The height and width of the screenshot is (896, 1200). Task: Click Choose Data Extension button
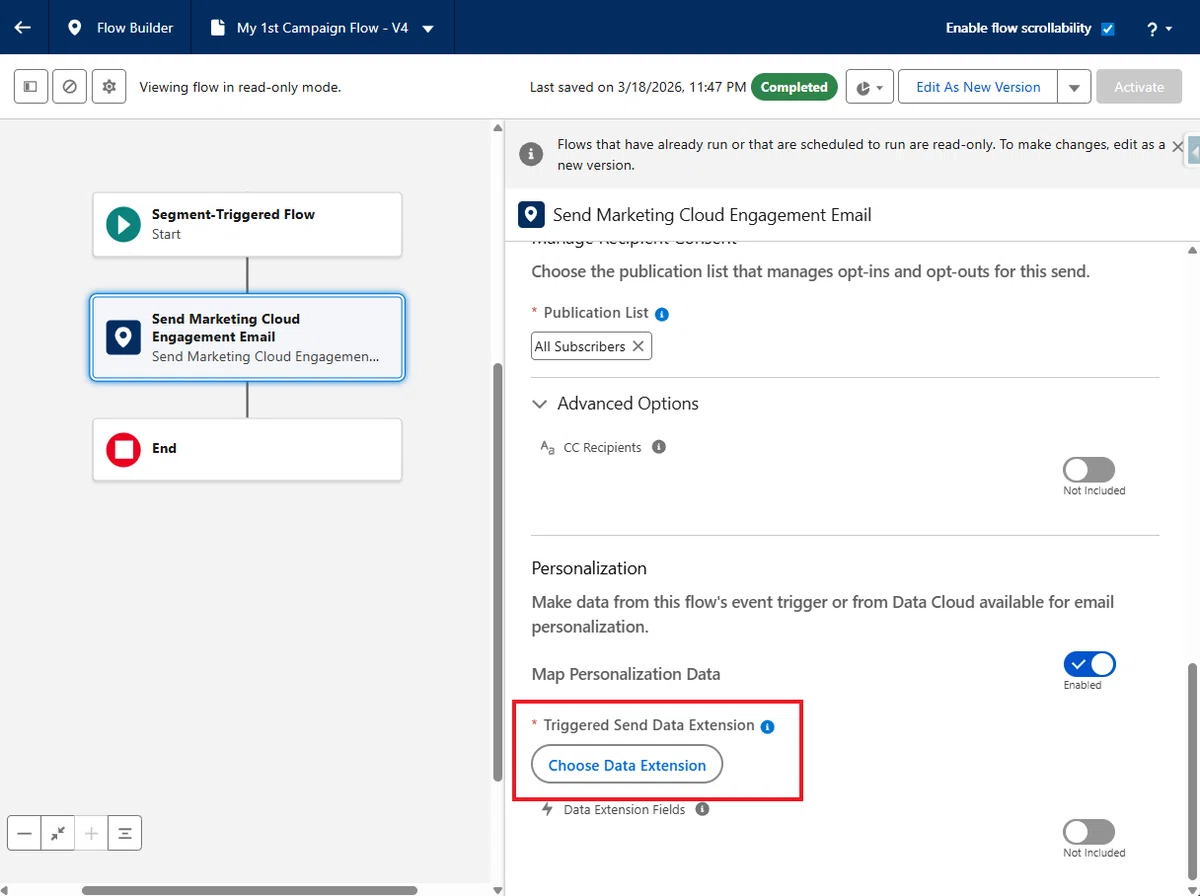627,765
